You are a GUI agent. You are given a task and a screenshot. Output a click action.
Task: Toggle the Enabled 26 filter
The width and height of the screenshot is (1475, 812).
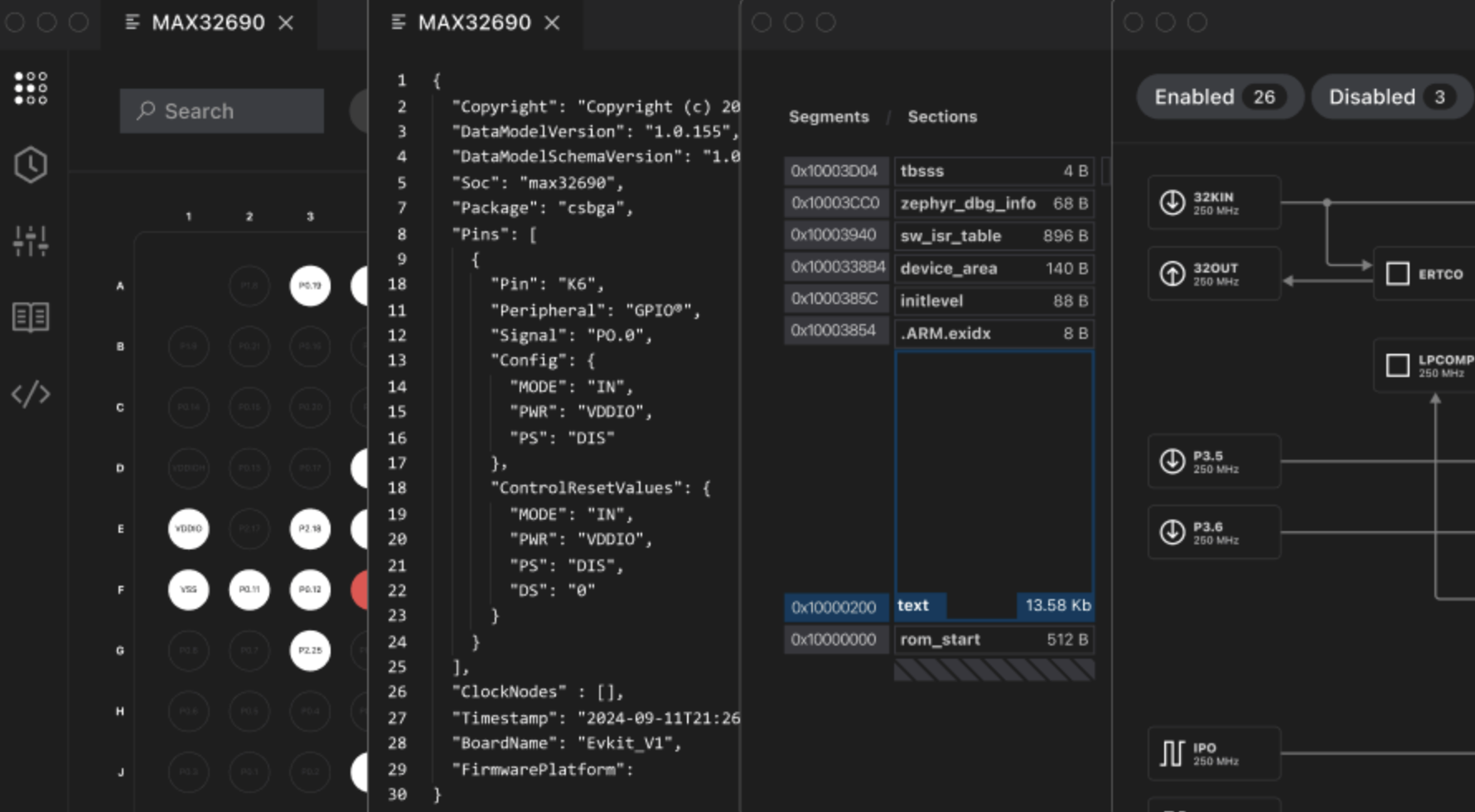pos(1220,97)
